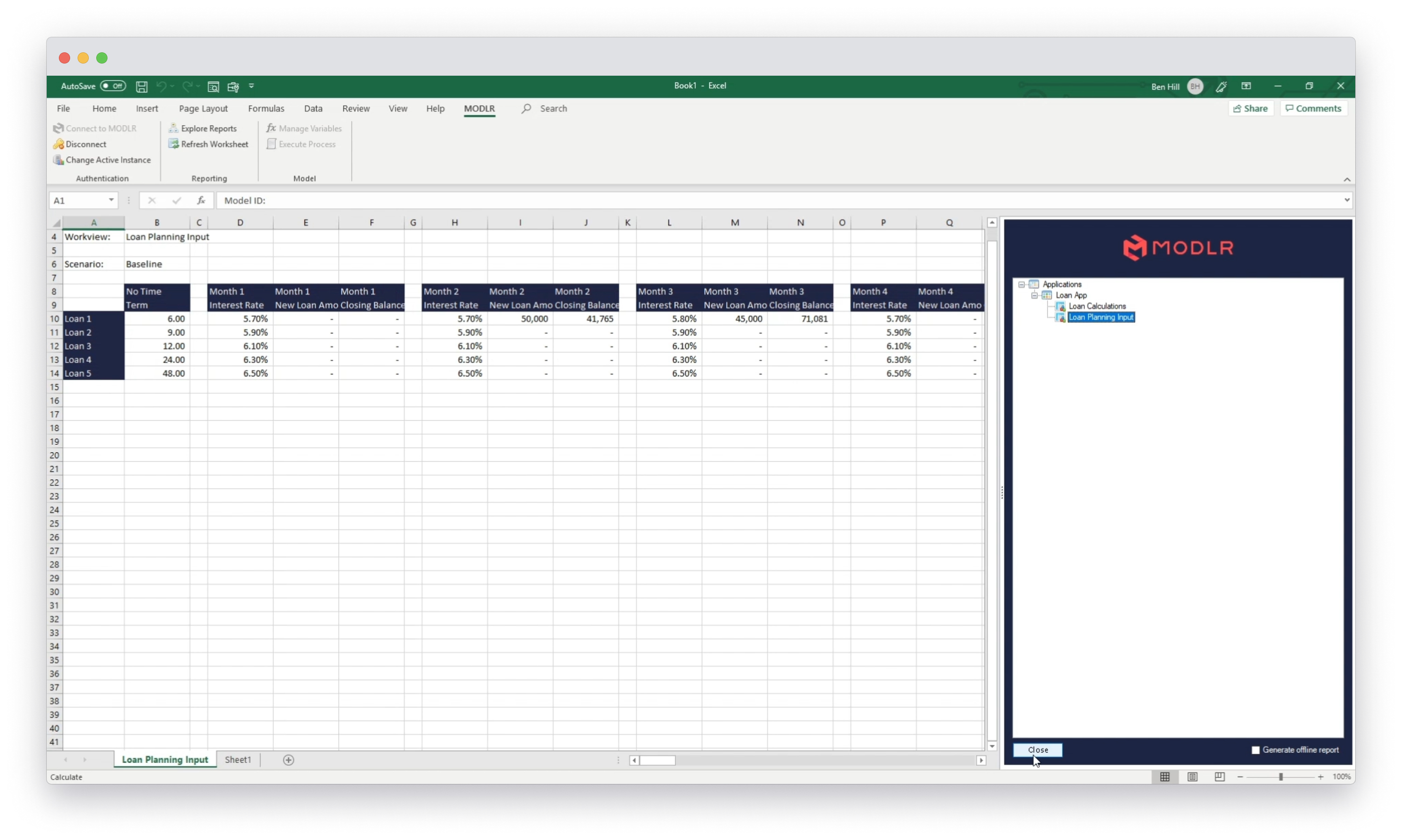This screenshot has height=840, width=1402.
Task: Click the Ben Hill account avatar
Action: (1195, 86)
